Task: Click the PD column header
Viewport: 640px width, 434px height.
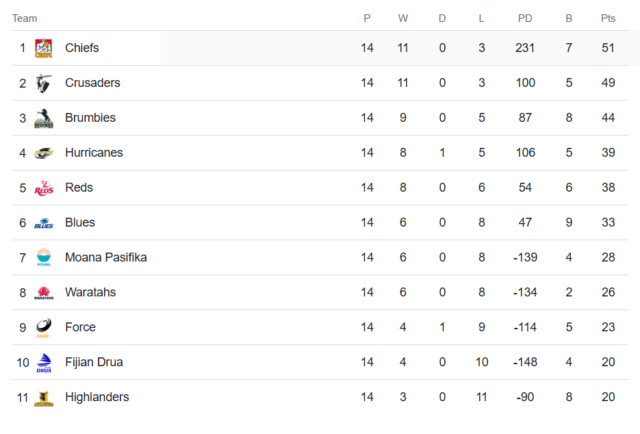Action: pos(525,18)
